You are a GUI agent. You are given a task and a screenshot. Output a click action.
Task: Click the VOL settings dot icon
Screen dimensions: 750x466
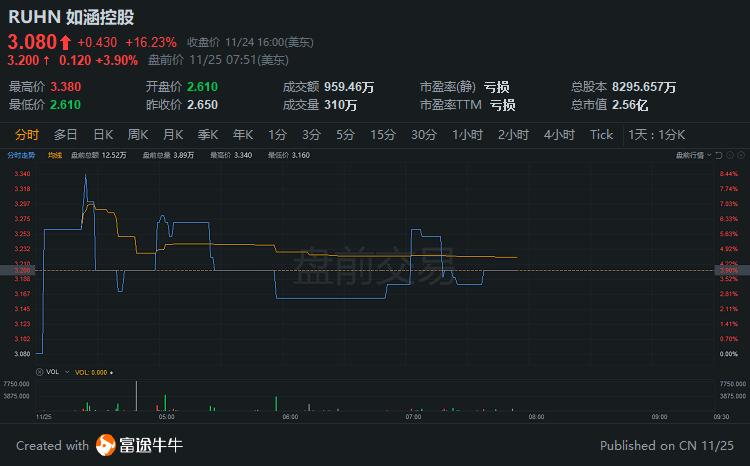coord(112,371)
